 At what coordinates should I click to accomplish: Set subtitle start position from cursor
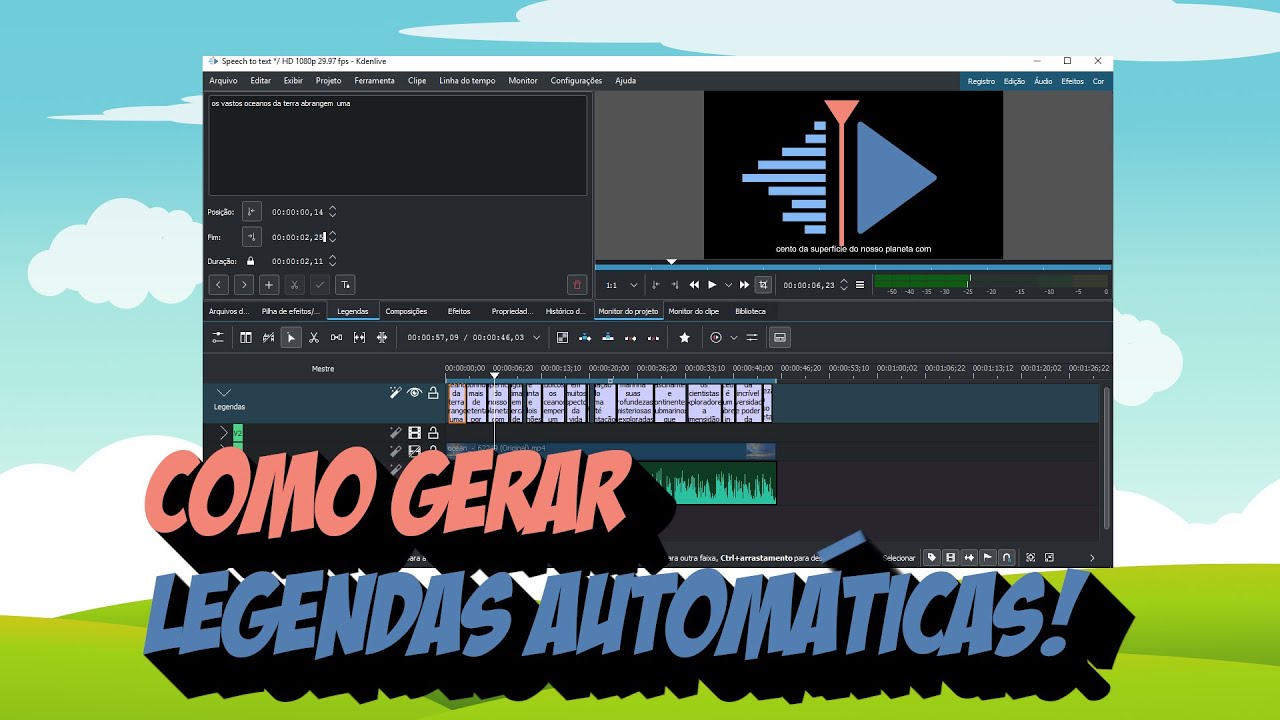pyautogui.click(x=251, y=211)
